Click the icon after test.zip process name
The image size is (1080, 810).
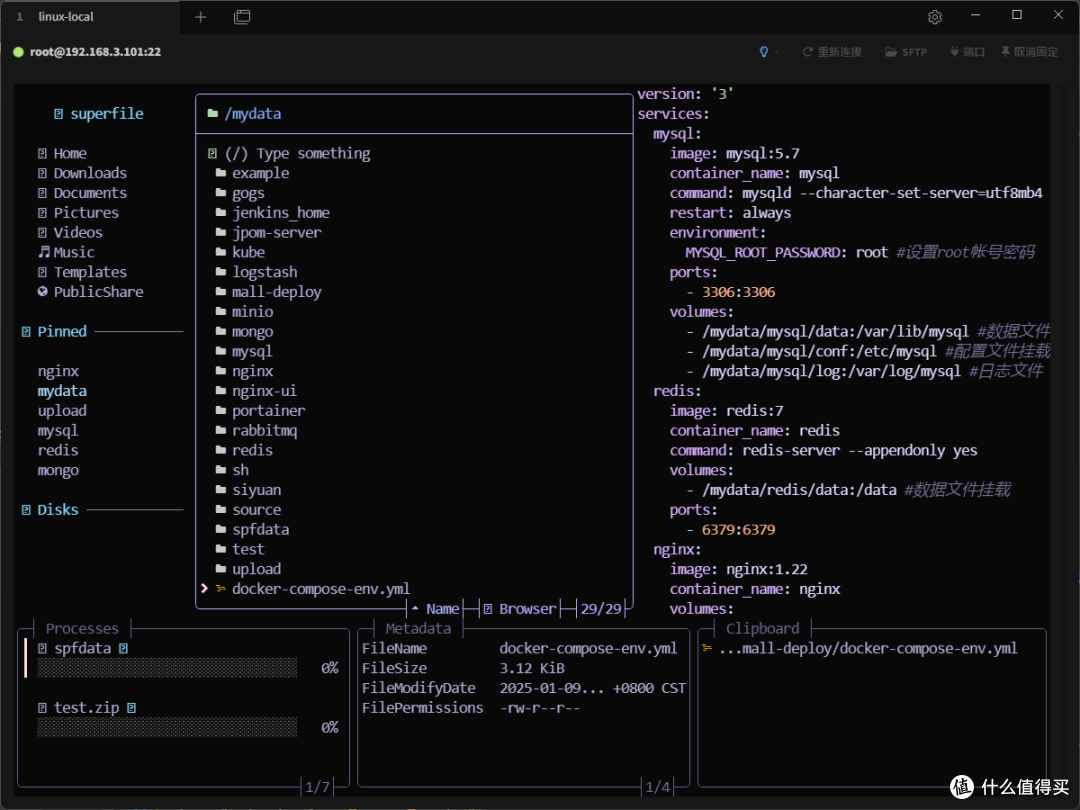[131, 707]
